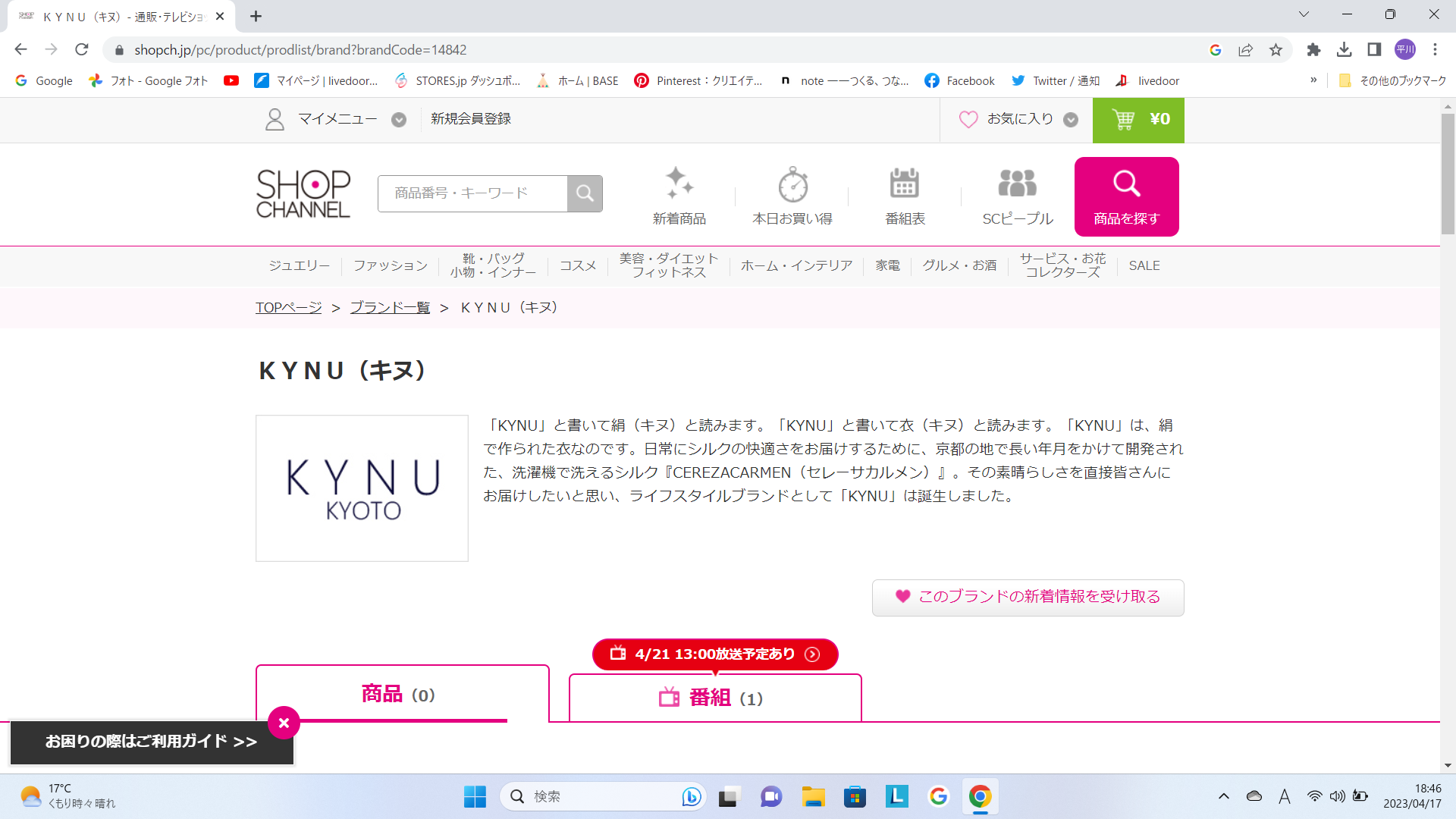Open Twitter / 通知 bookmark
The image size is (1456, 819).
pos(1055,80)
